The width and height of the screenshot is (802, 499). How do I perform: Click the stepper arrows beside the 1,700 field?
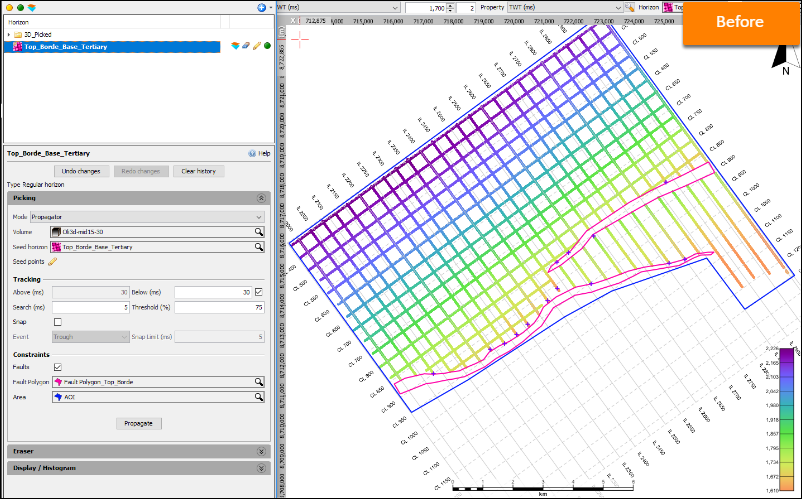point(451,8)
